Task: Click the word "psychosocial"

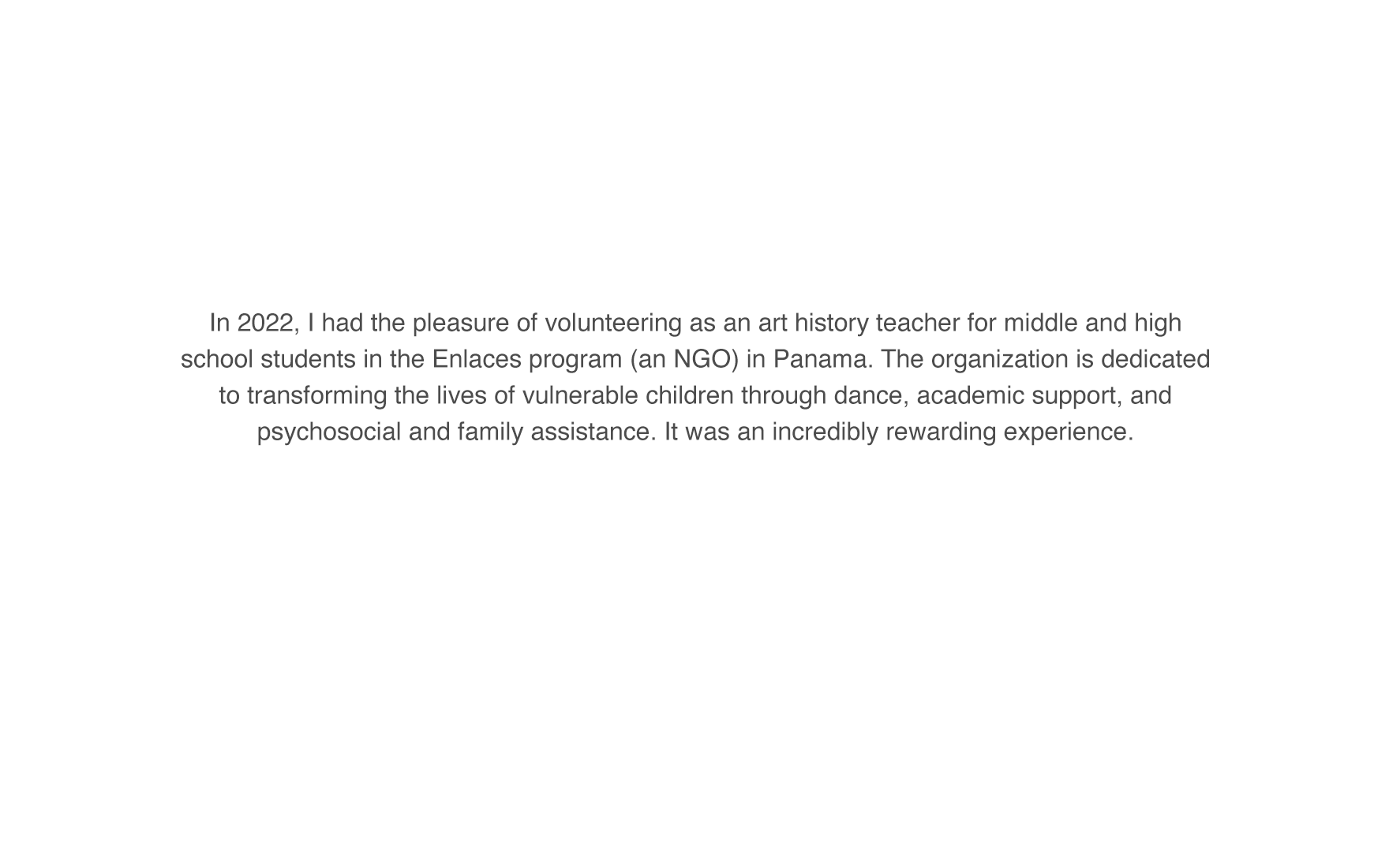Action: click(x=329, y=432)
